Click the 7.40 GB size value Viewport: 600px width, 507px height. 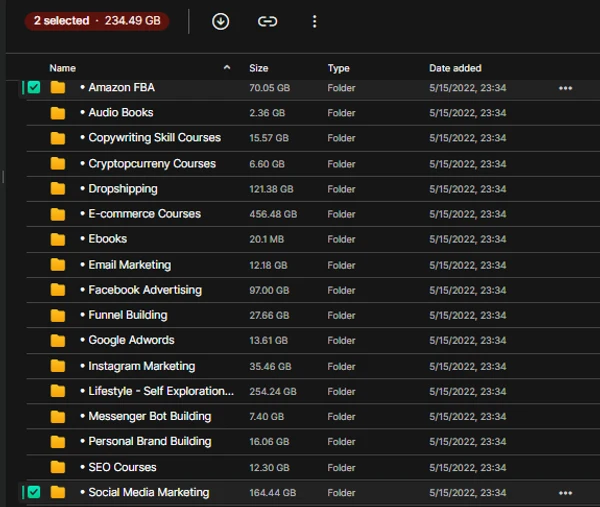267,417
